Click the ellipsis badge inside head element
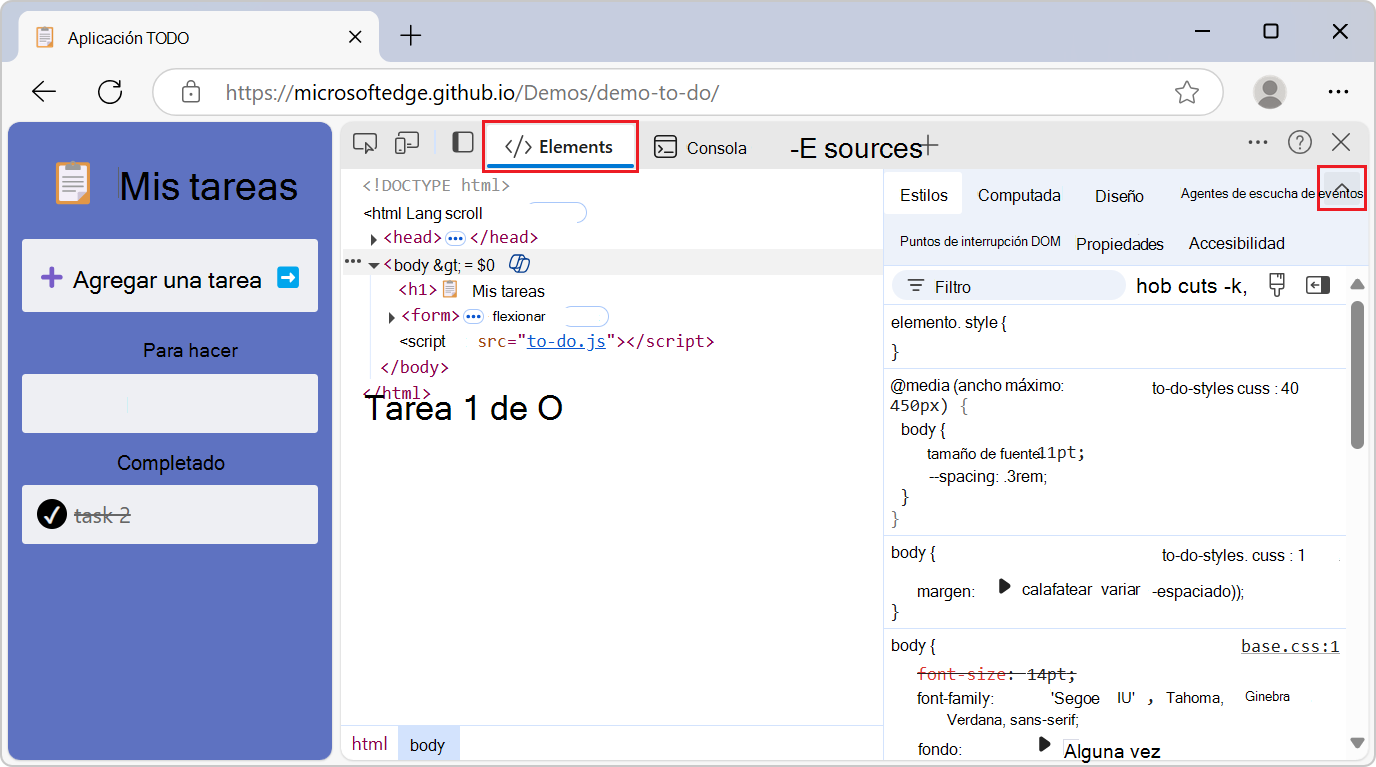The width and height of the screenshot is (1376, 767). pos(455,238)
